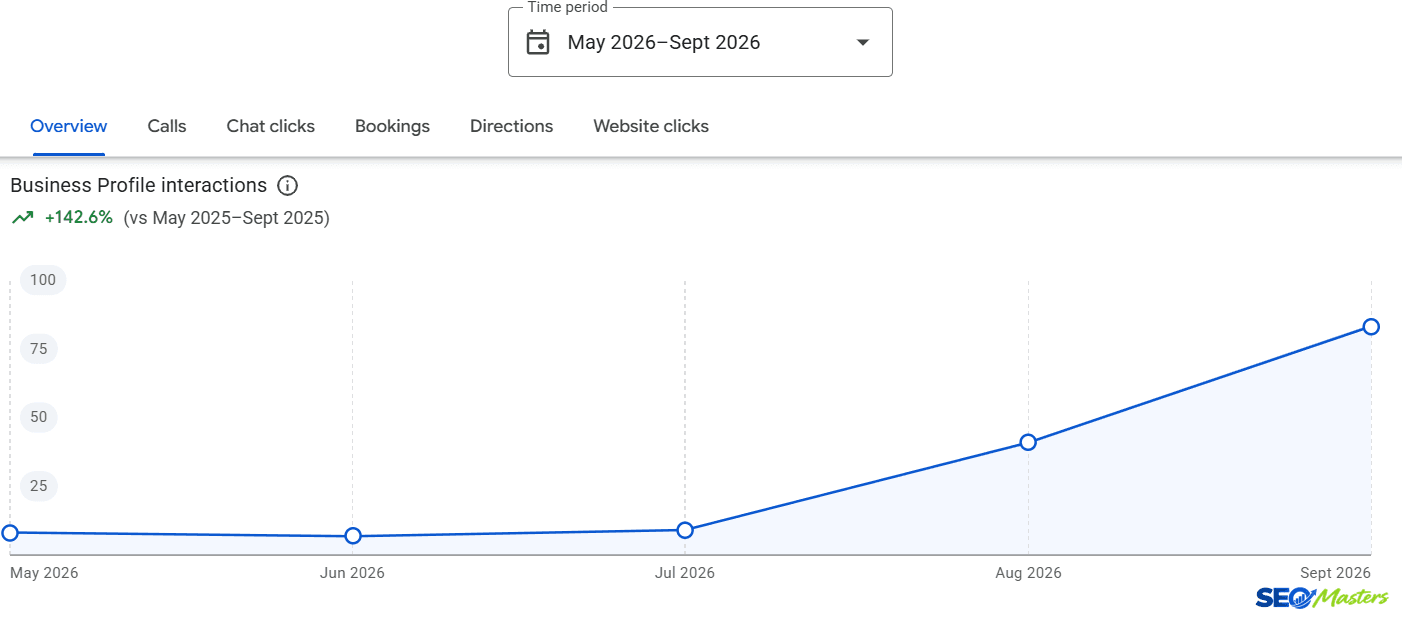This screenshot has width=1402, height=620.
Task: Click the Sept 2026 data point on chart
Action: pyautogui.click(x=1371, y=327)
